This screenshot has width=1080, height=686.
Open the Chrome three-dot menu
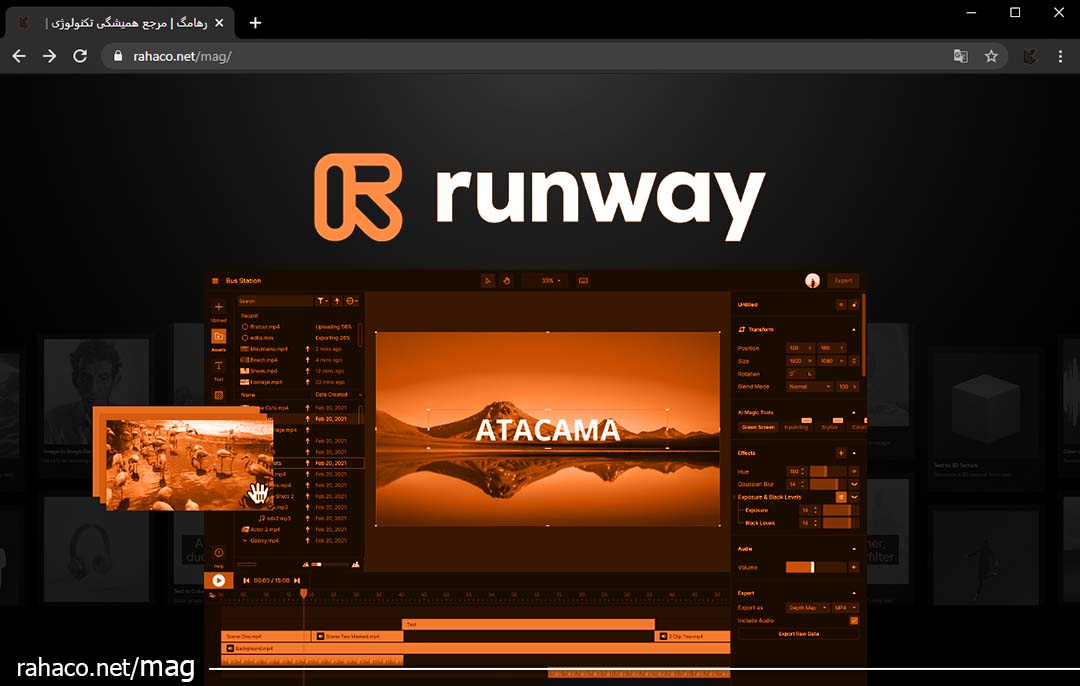(1060, 56)
